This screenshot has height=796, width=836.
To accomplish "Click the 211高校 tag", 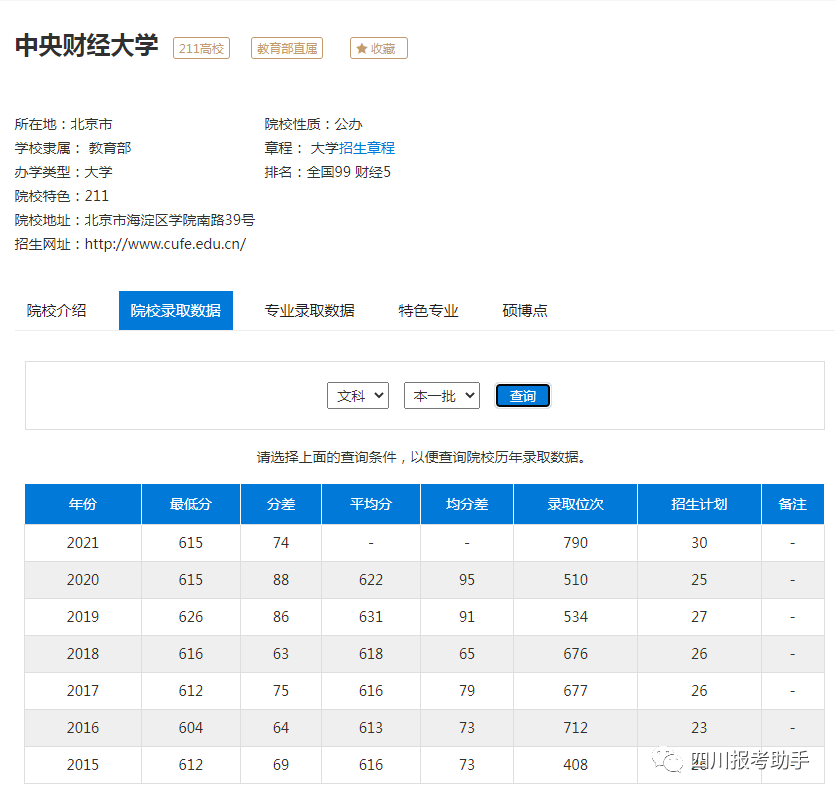I will pos(201,48).
